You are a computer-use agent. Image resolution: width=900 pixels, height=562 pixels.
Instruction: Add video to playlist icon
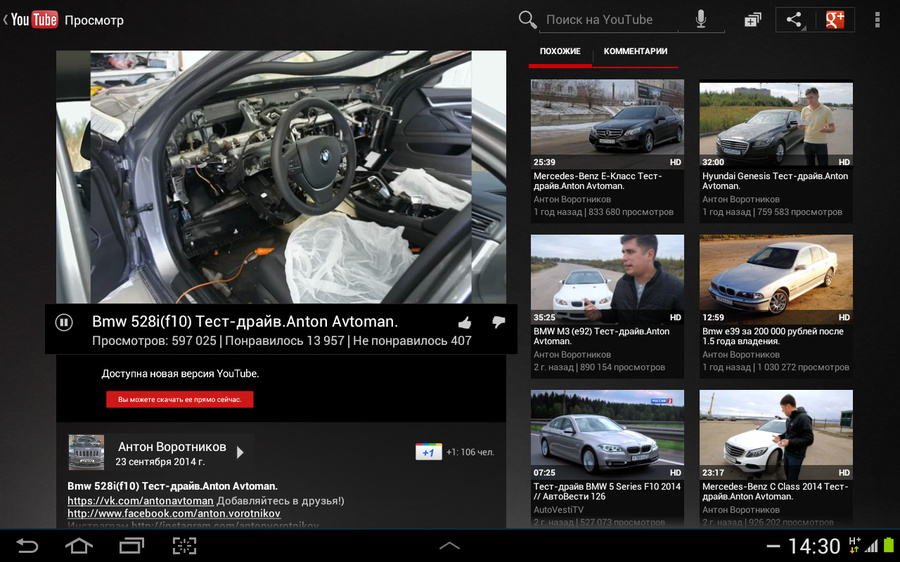[752, 20]
